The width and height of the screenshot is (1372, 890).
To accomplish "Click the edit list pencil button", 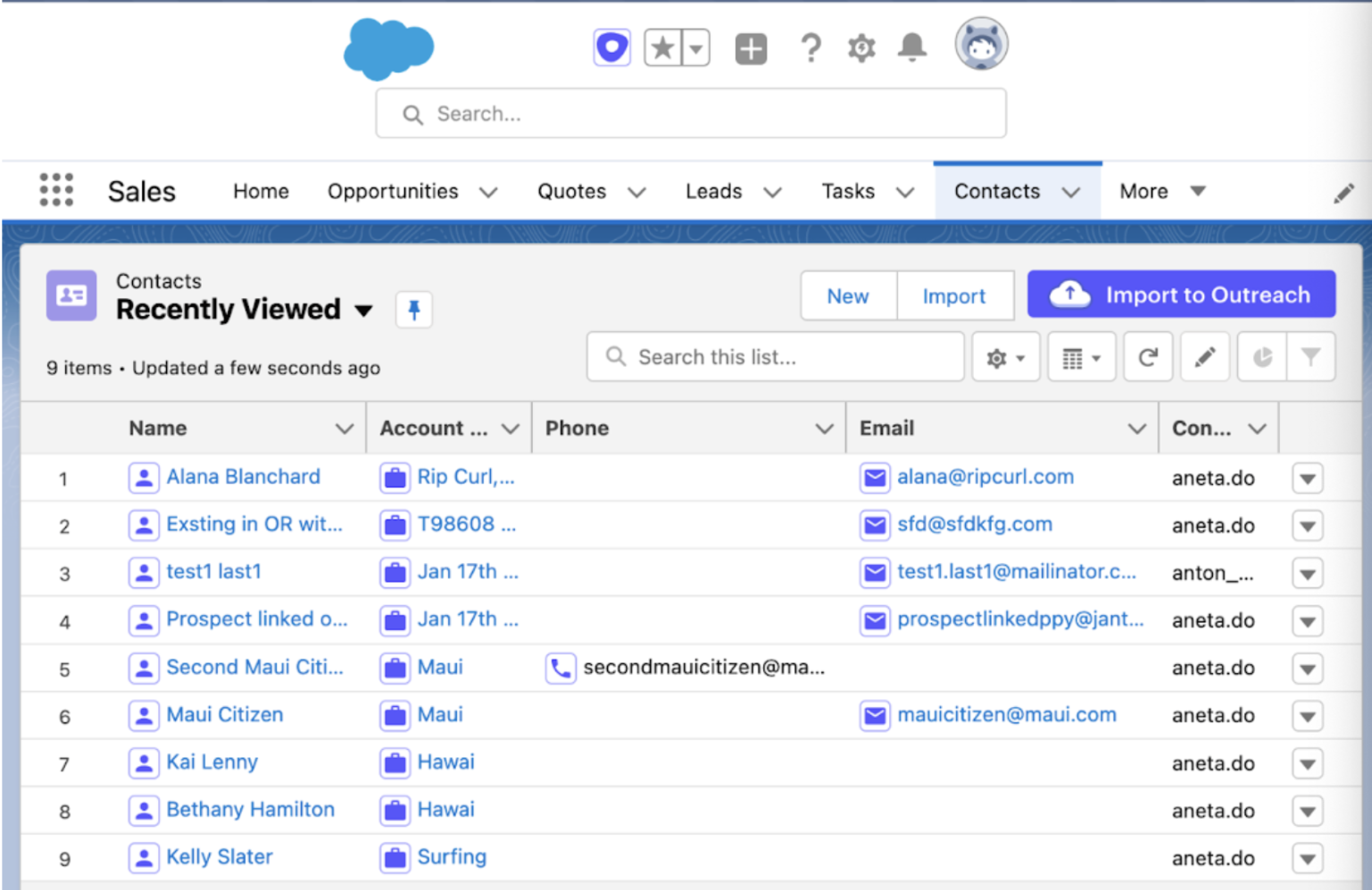I will tap(1205, 357).
